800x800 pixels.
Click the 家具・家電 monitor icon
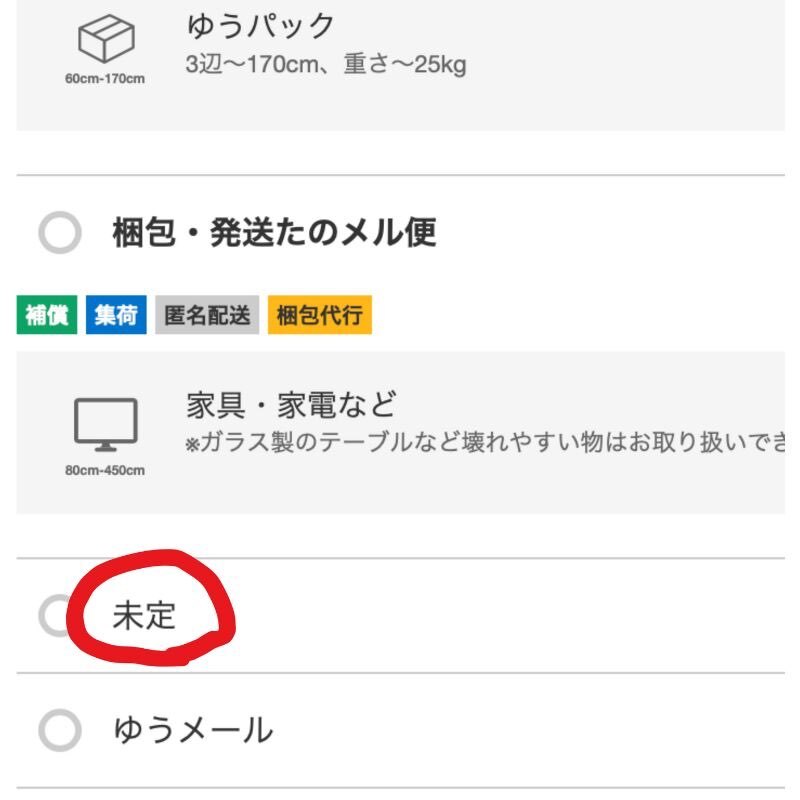click(105, 424)
